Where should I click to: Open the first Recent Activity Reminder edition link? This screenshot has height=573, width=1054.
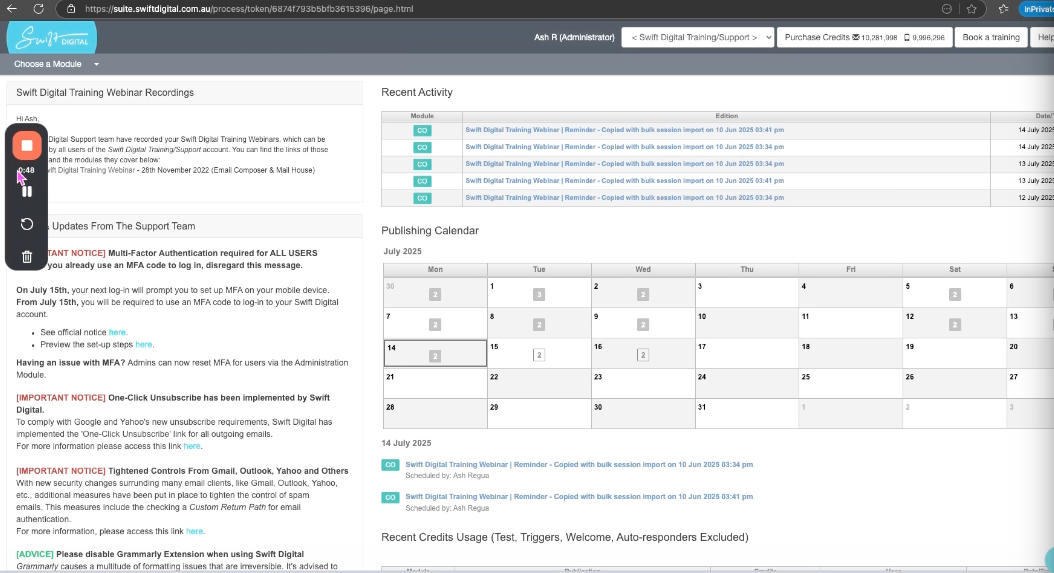[624, 130]
